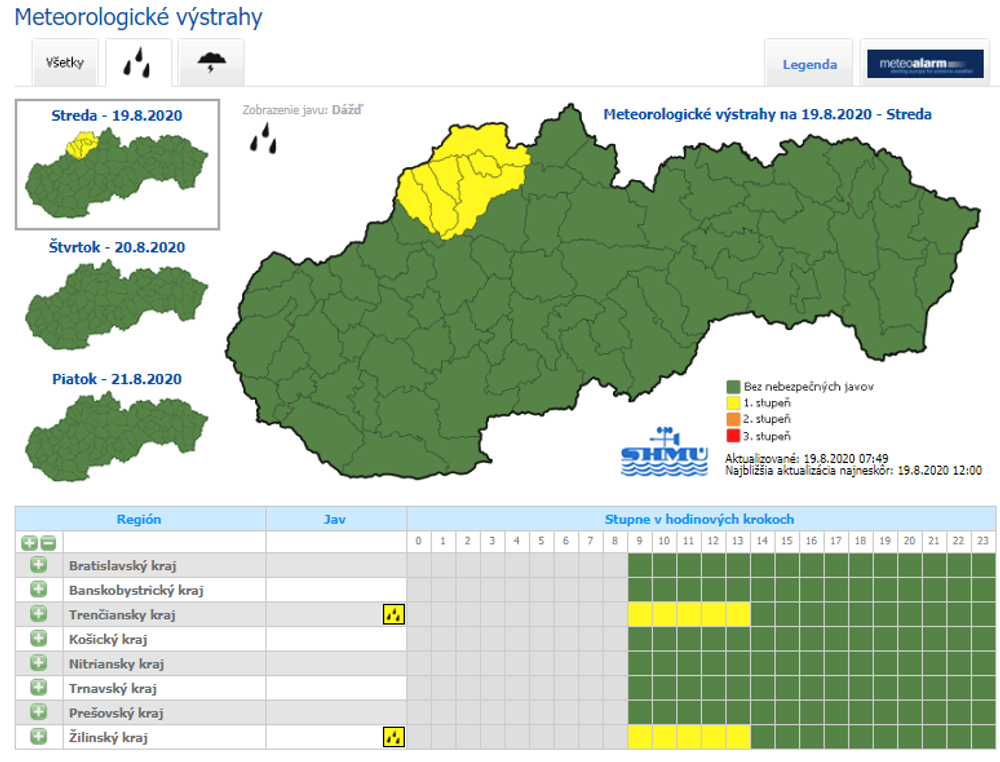Expand the Nitriansky kraj row
Image resolution: width=1000 pixels, height=762 pixels.
click(x=39, y=663)
